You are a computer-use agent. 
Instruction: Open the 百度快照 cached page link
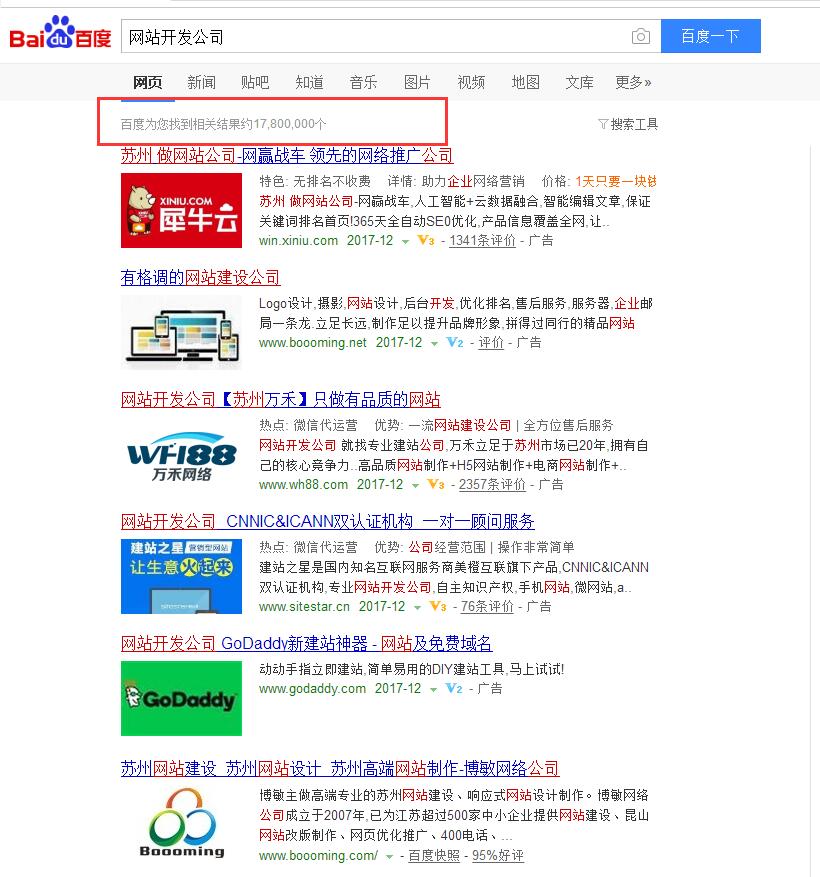pyautogui.click(x=435, y=857)
